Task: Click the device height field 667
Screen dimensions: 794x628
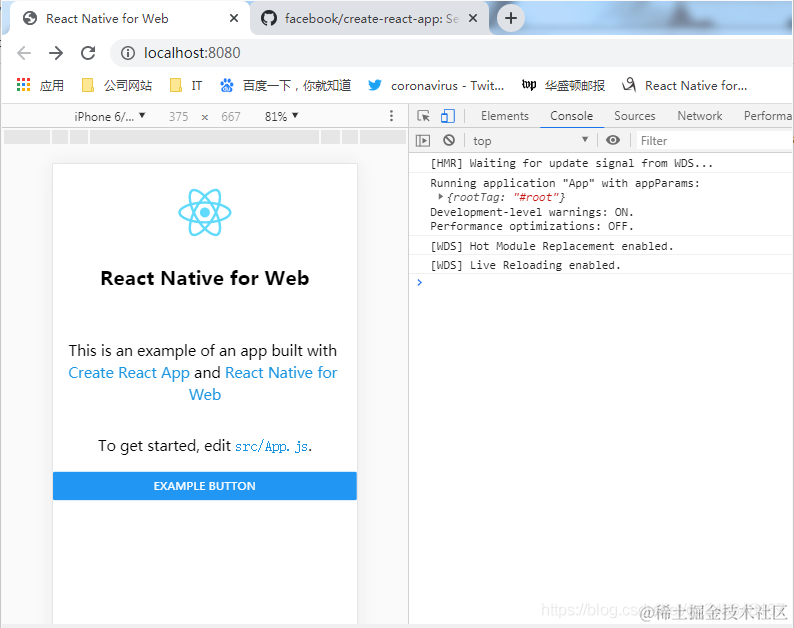Action: click(231, 116)
